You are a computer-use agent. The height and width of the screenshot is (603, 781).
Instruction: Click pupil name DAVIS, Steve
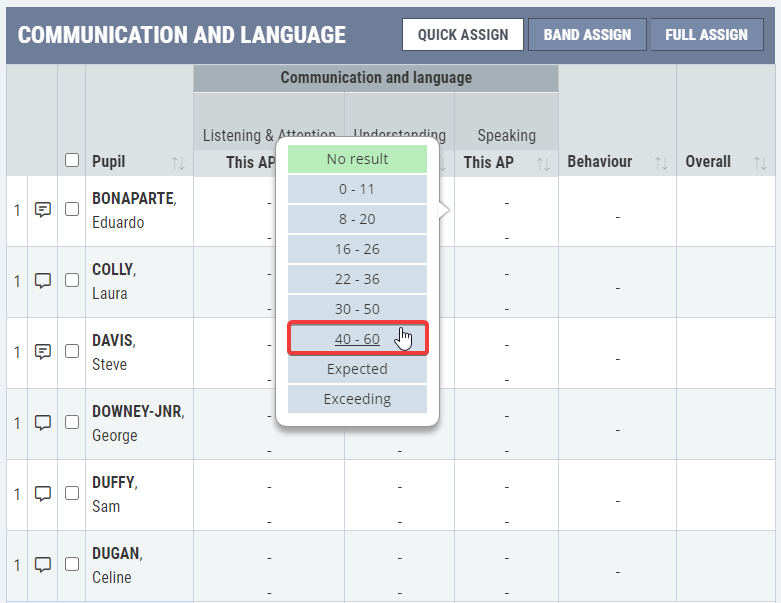(114, 352)
